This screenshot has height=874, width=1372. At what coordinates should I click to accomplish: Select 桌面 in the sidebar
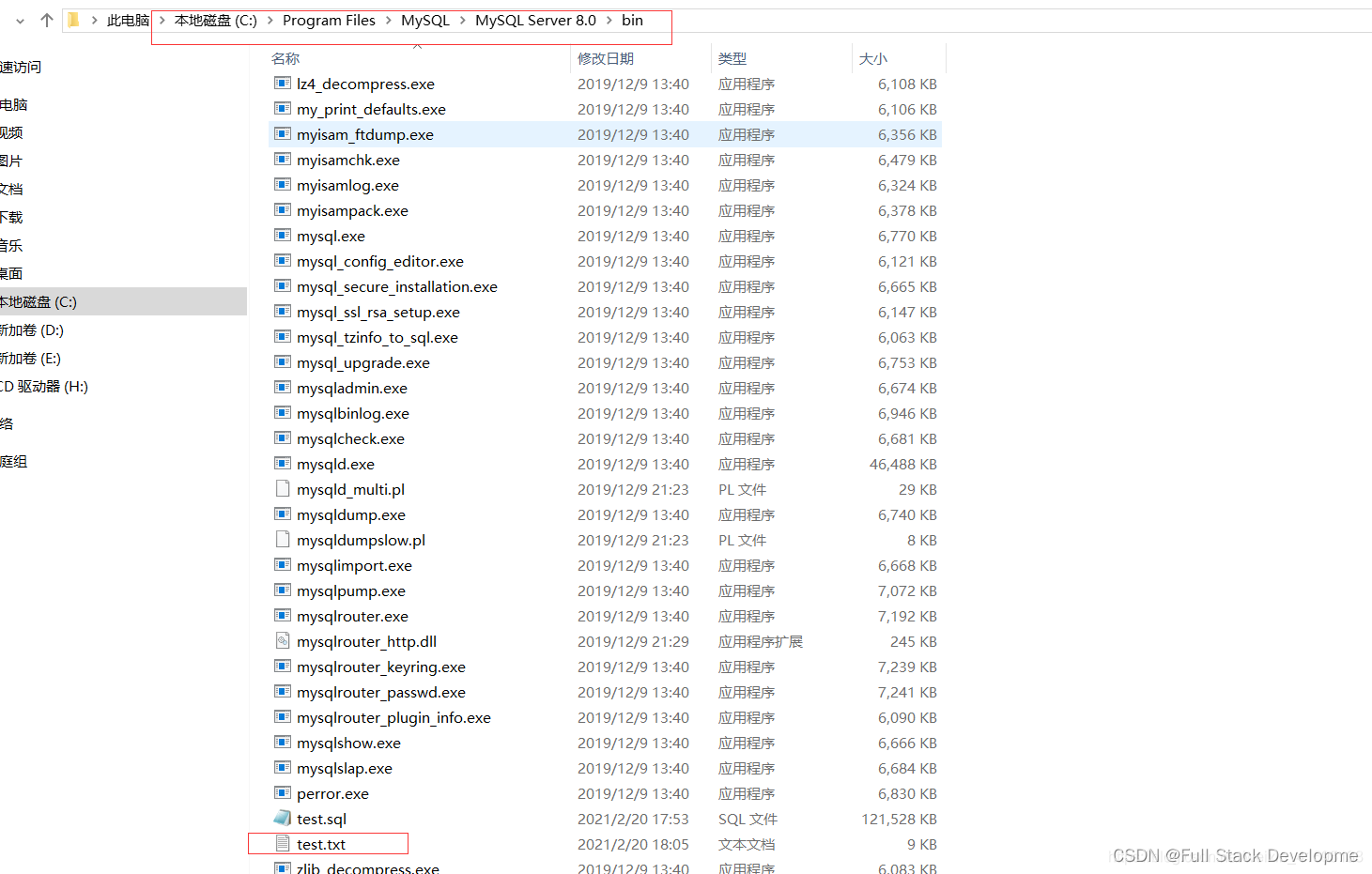coord(9,273)
